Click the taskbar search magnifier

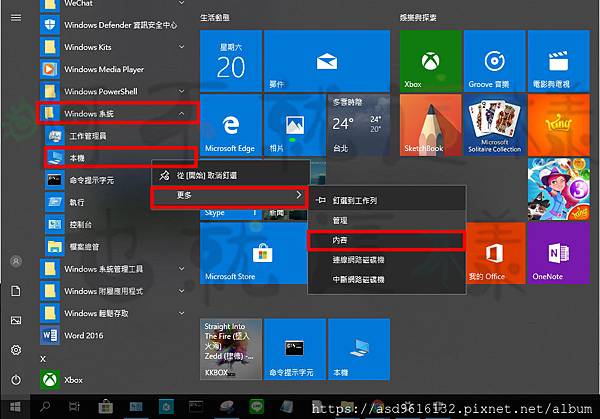pos(45,407)
